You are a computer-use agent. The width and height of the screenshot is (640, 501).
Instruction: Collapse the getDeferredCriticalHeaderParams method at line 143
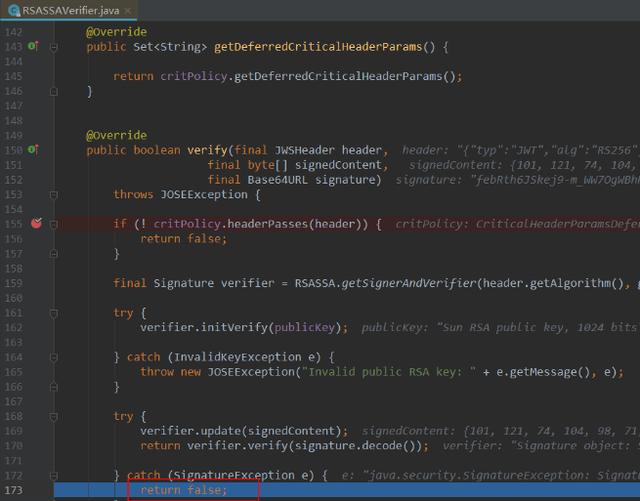(x=55, y=47)
